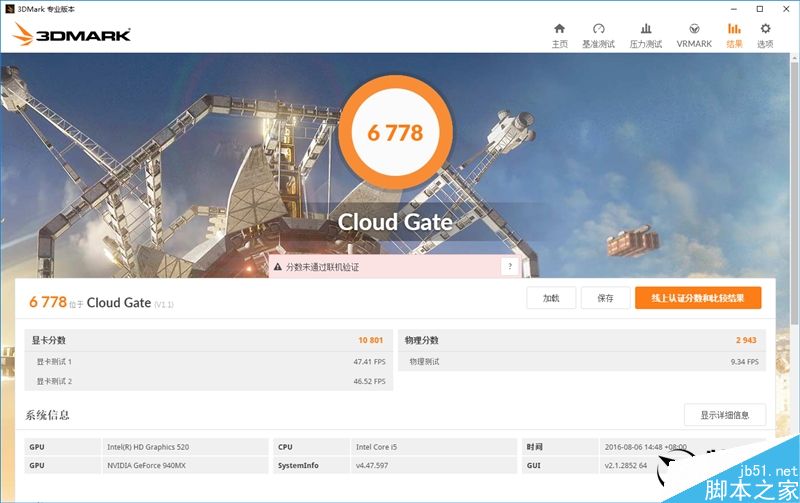Maximize the 3DMark window
Screen dimensions: 800x503
[x=760, y=9]
